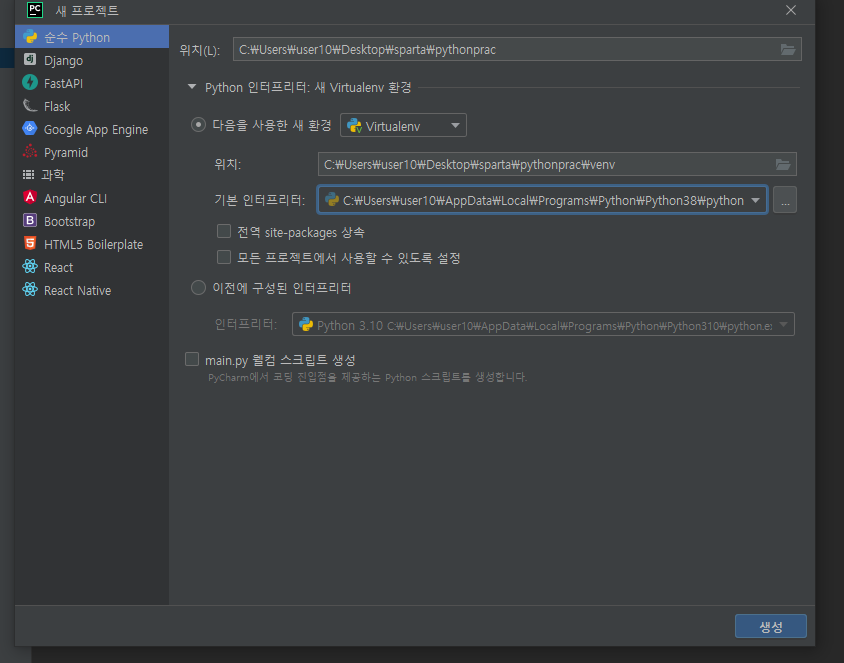
Task: Click the Django icon in project list
Action: click(x=30, y=59)
